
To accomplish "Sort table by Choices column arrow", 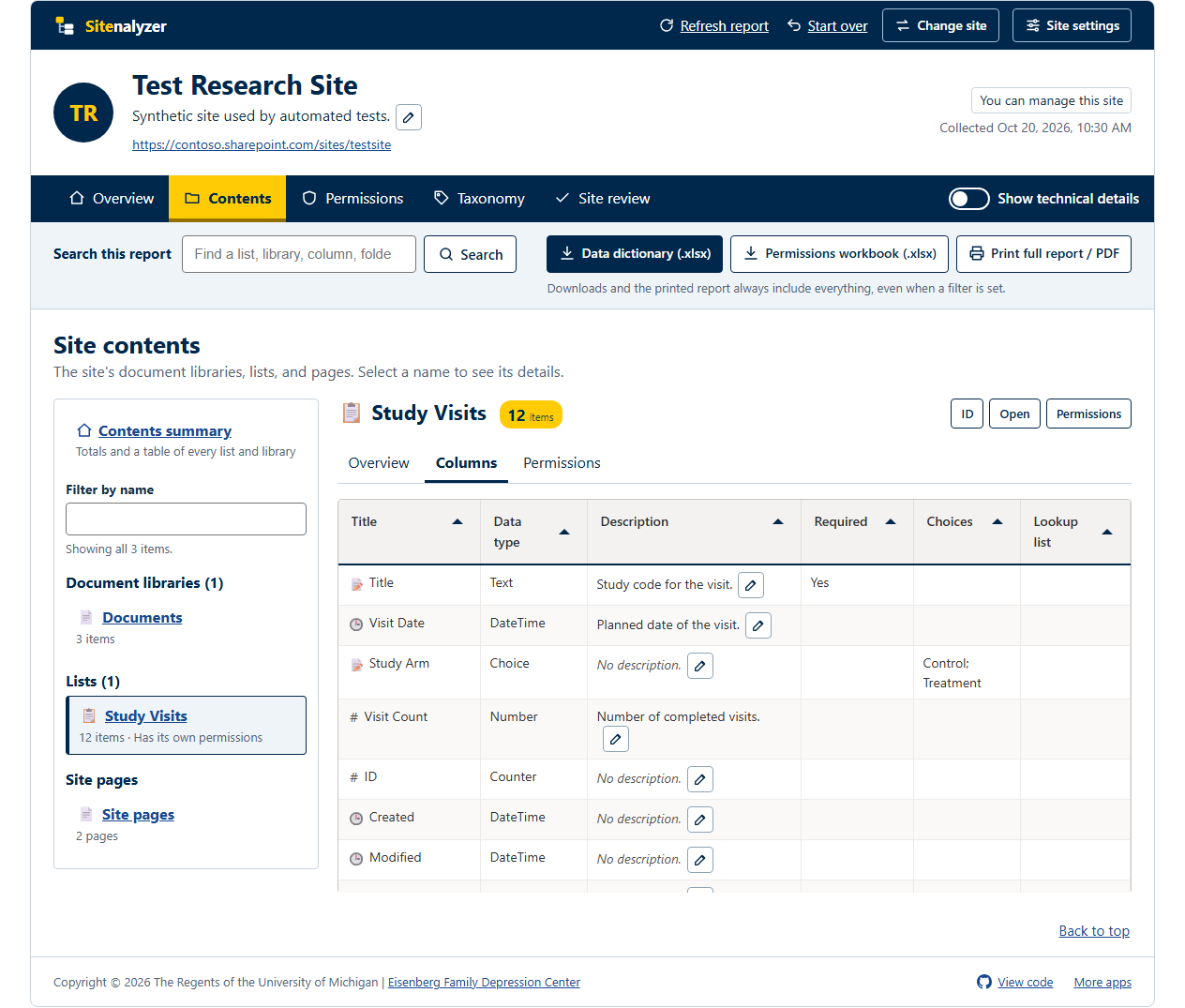I will click(x=997, y=522).
